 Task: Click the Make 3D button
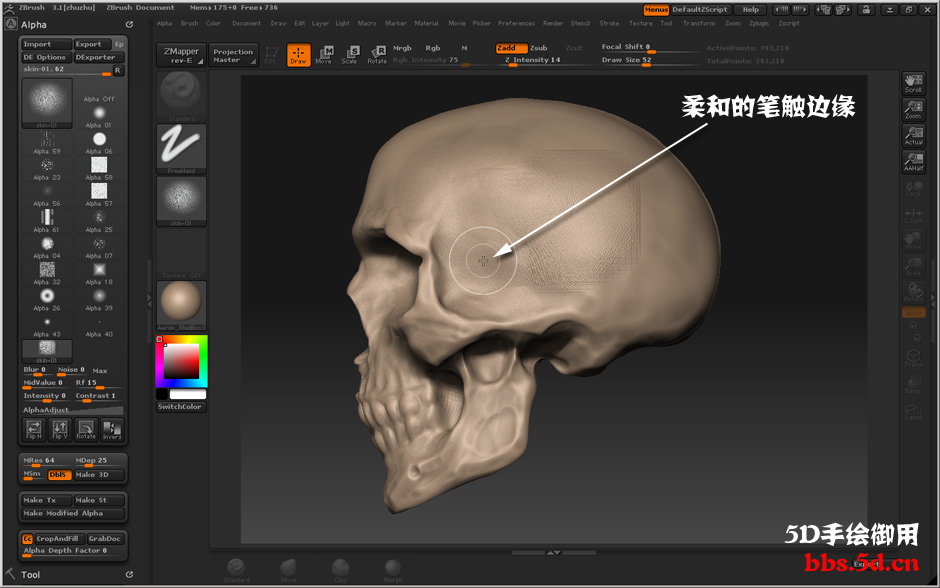99,475
